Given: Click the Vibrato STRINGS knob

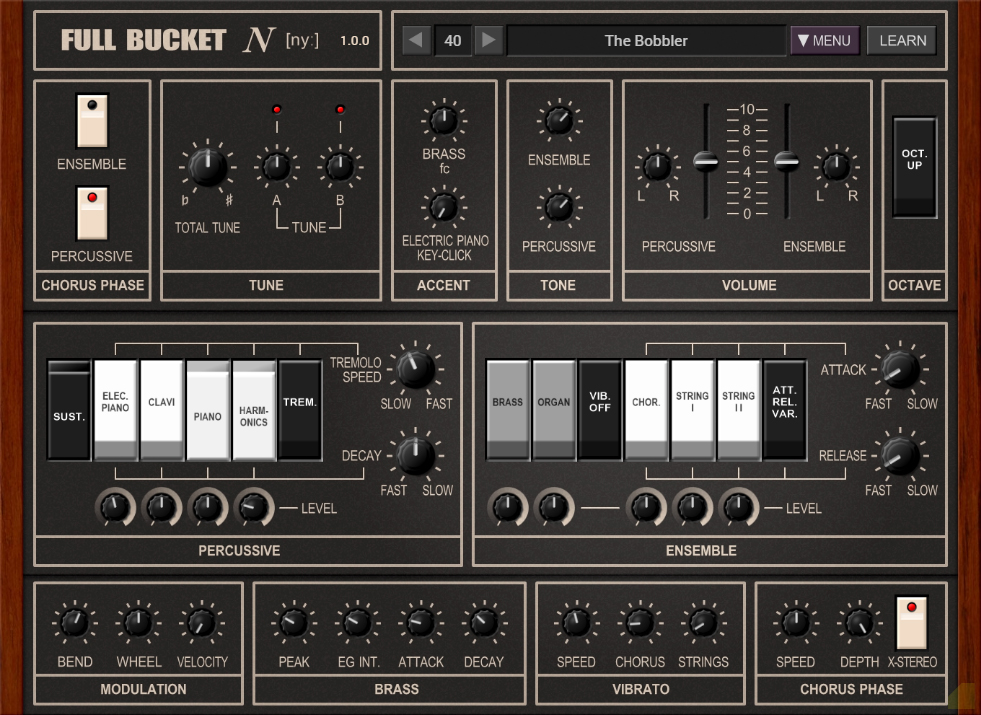Looking at the screenshot, I should [x=703, y=622].
